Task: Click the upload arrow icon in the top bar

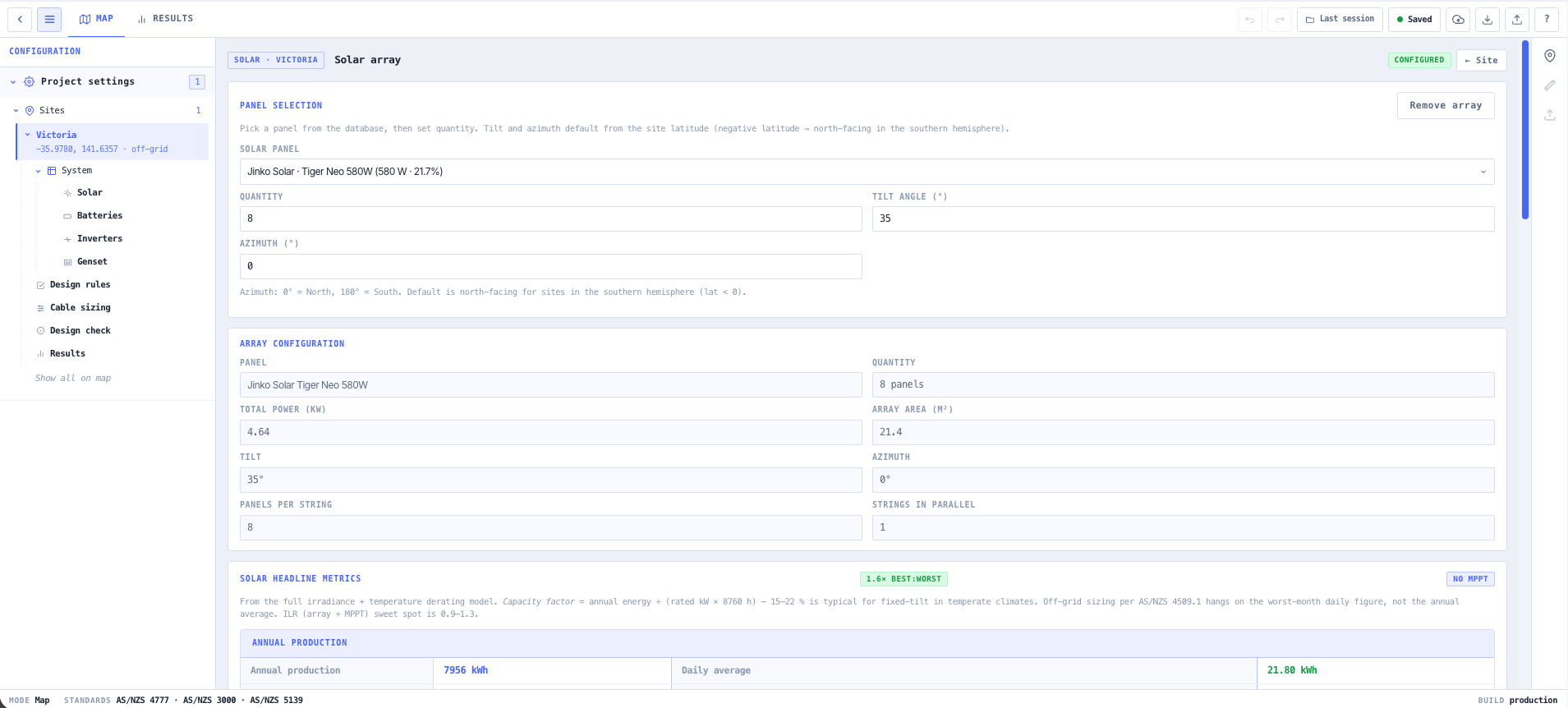Action: coord(1517,19)
